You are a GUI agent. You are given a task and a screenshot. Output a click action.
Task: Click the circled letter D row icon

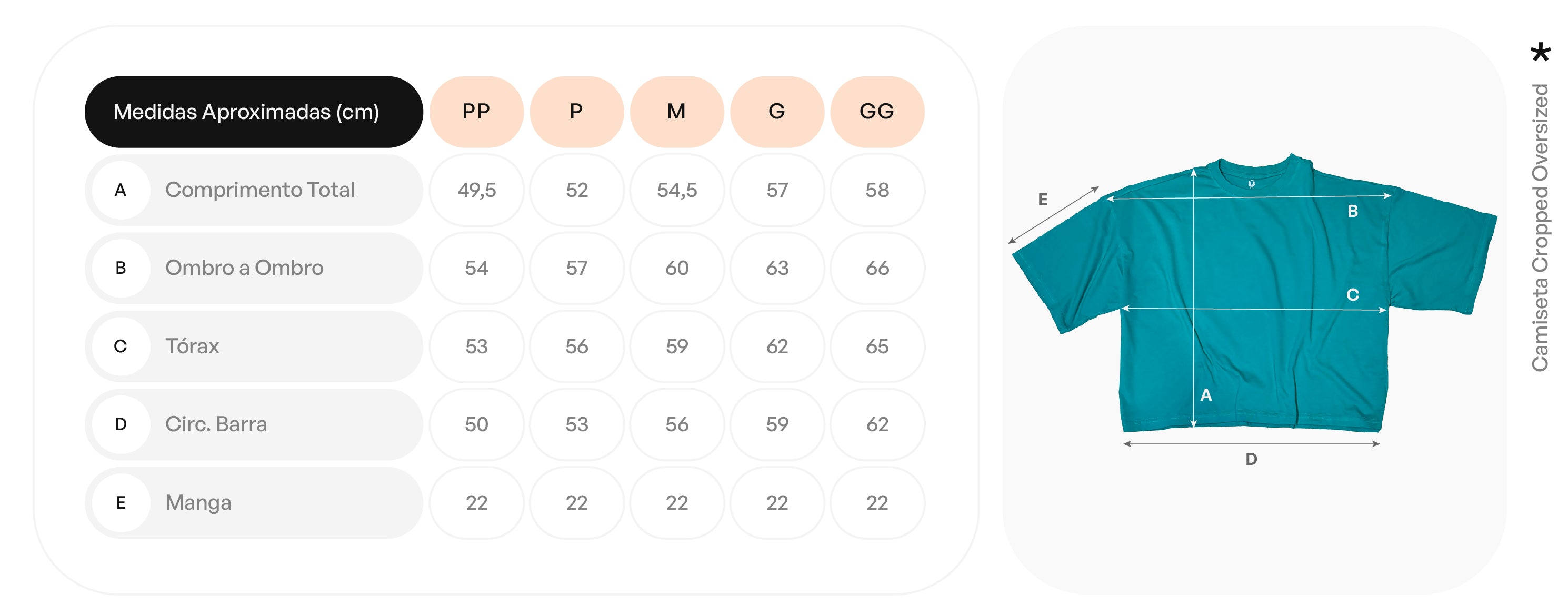[x=121, y=424]
